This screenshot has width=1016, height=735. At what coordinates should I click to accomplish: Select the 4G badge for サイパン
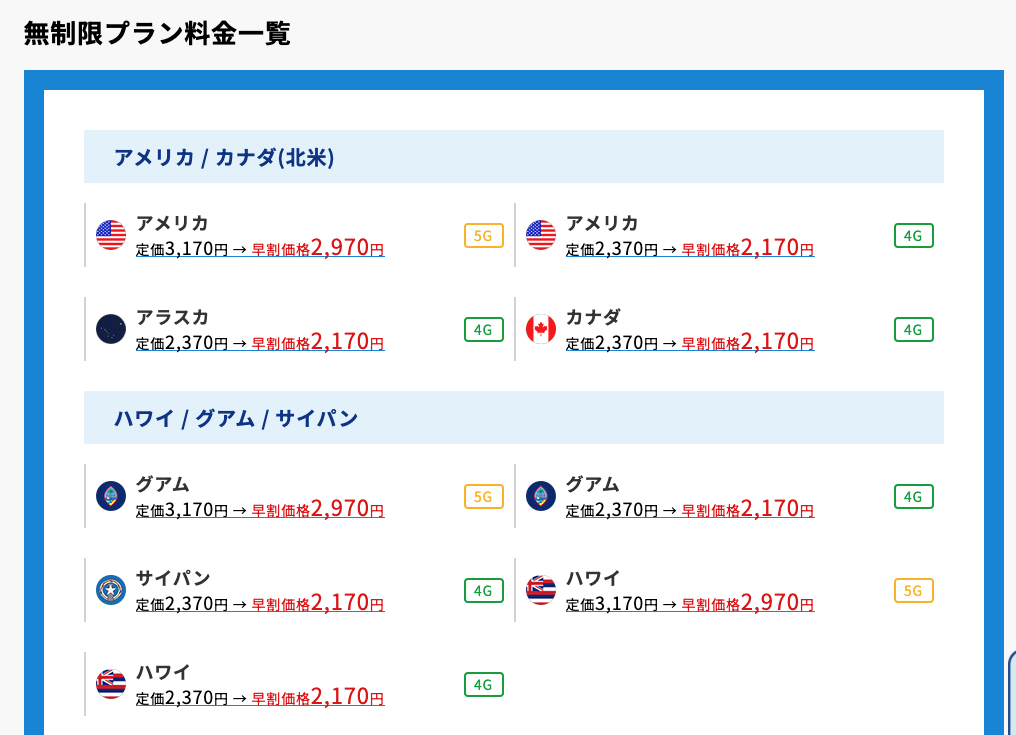(484, 591)
